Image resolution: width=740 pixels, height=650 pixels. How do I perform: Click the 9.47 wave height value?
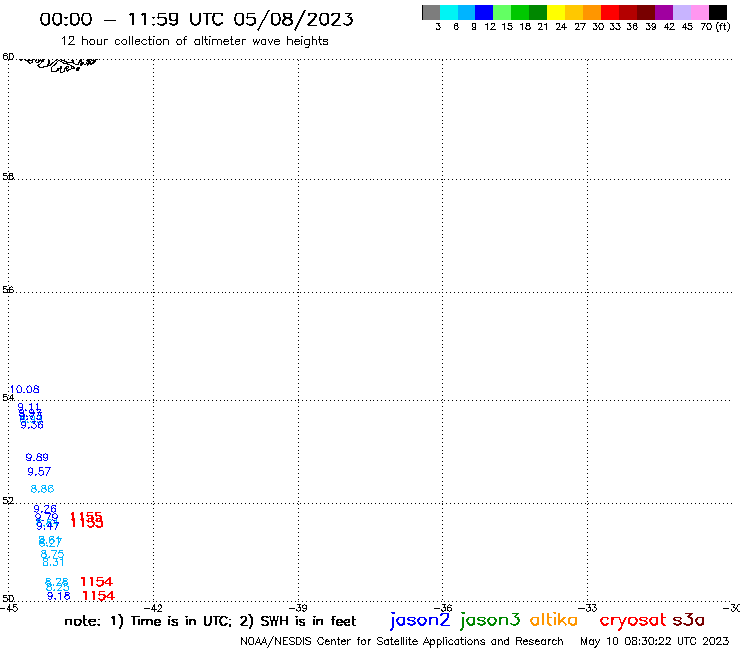48,526
